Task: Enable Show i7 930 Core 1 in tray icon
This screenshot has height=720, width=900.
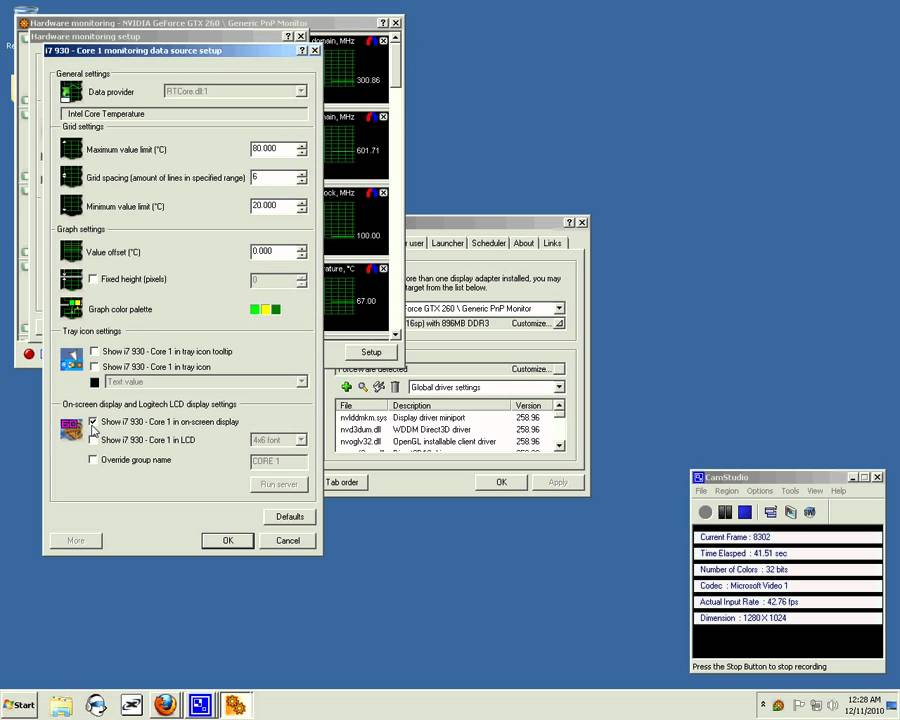Action: 94,366
